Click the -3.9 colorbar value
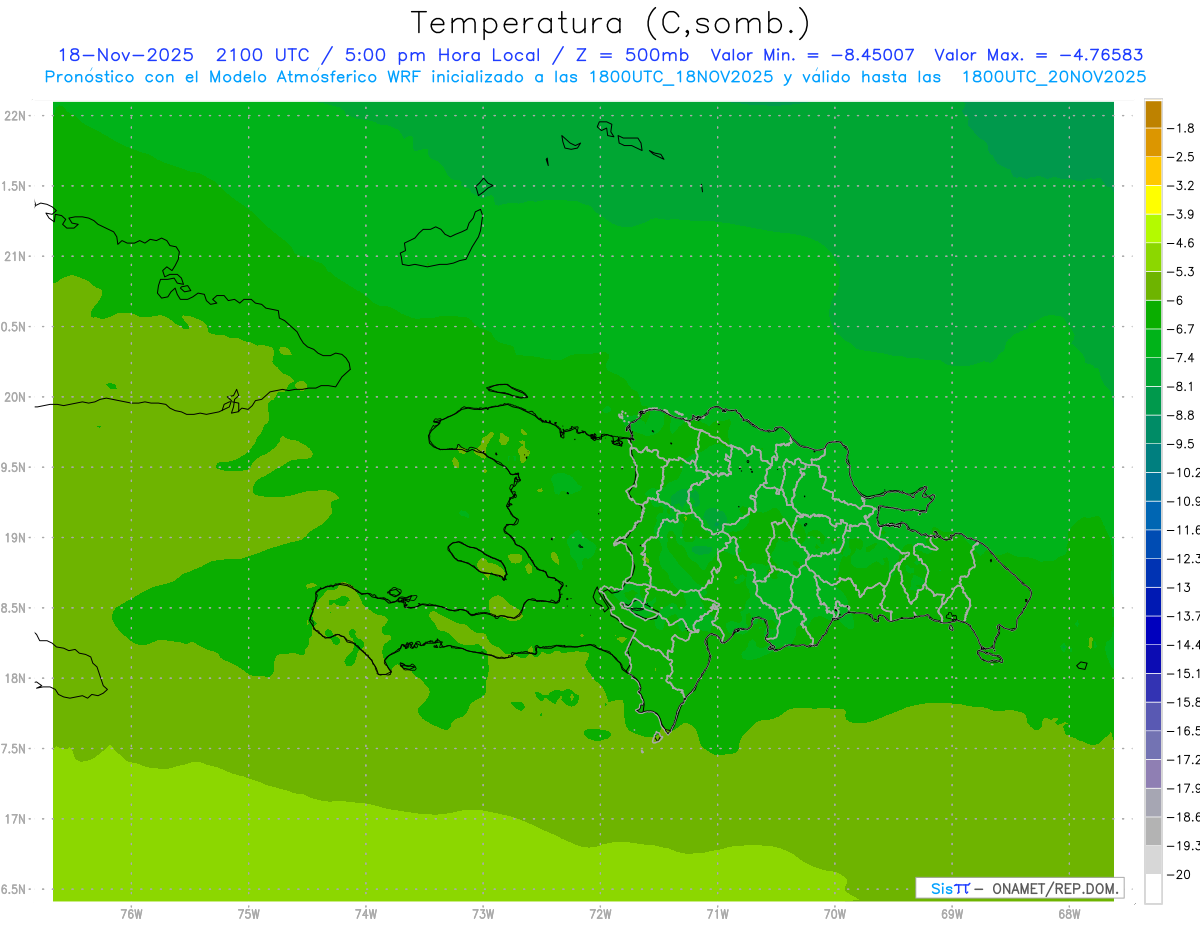The height and width of the screenshot is (927, 1200). pyautogui.click(x=1183, y=214)
